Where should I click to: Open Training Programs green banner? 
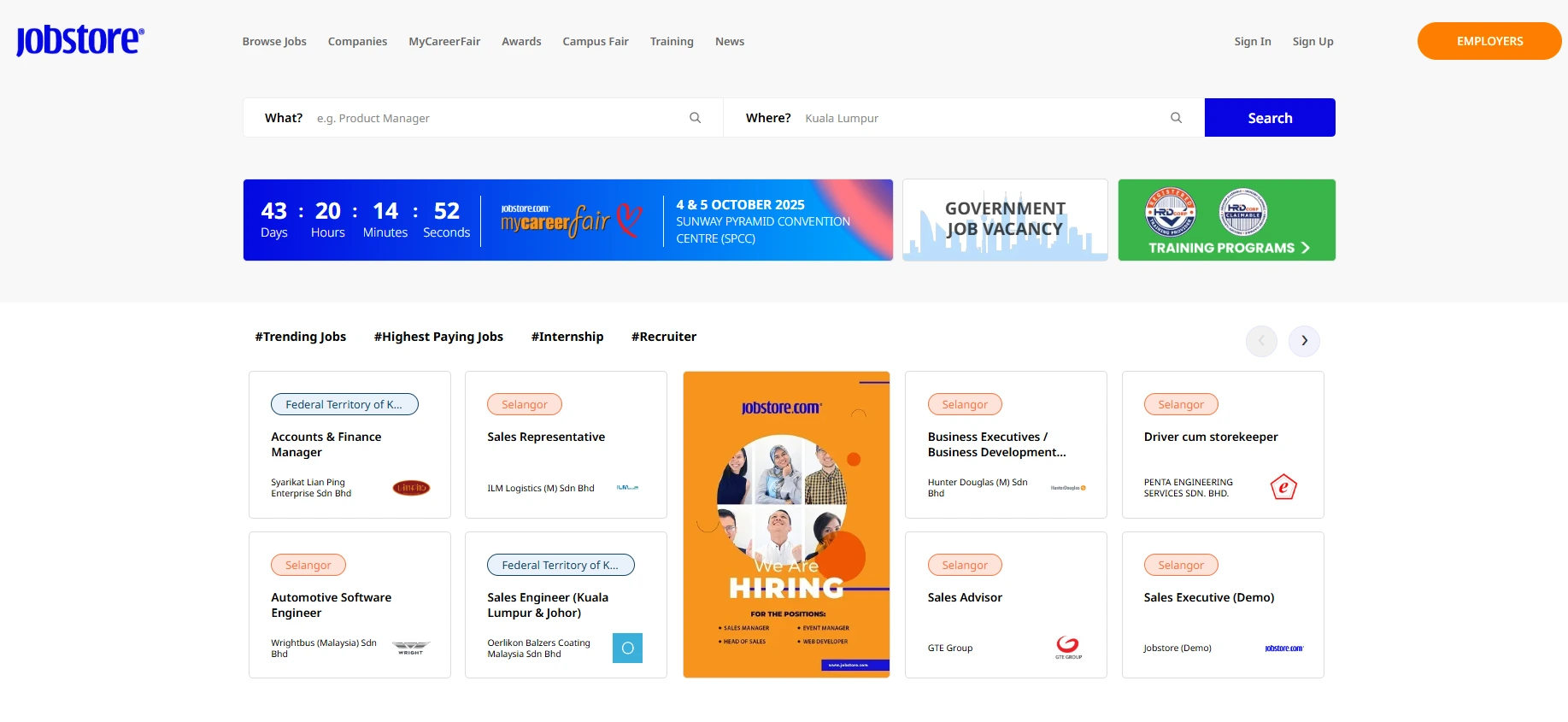[1226, 220]
